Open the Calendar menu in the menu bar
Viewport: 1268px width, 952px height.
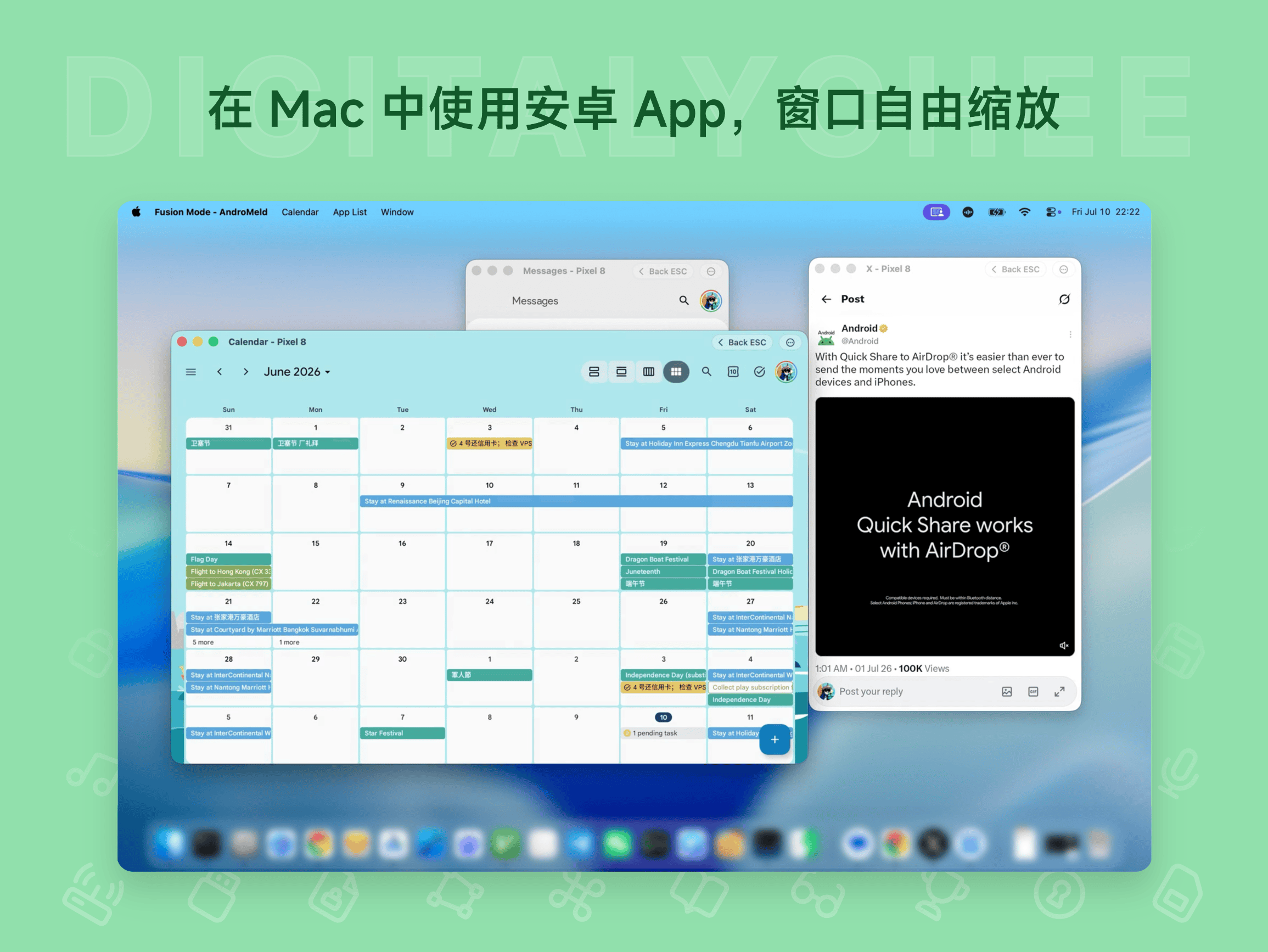pos(300,212)
